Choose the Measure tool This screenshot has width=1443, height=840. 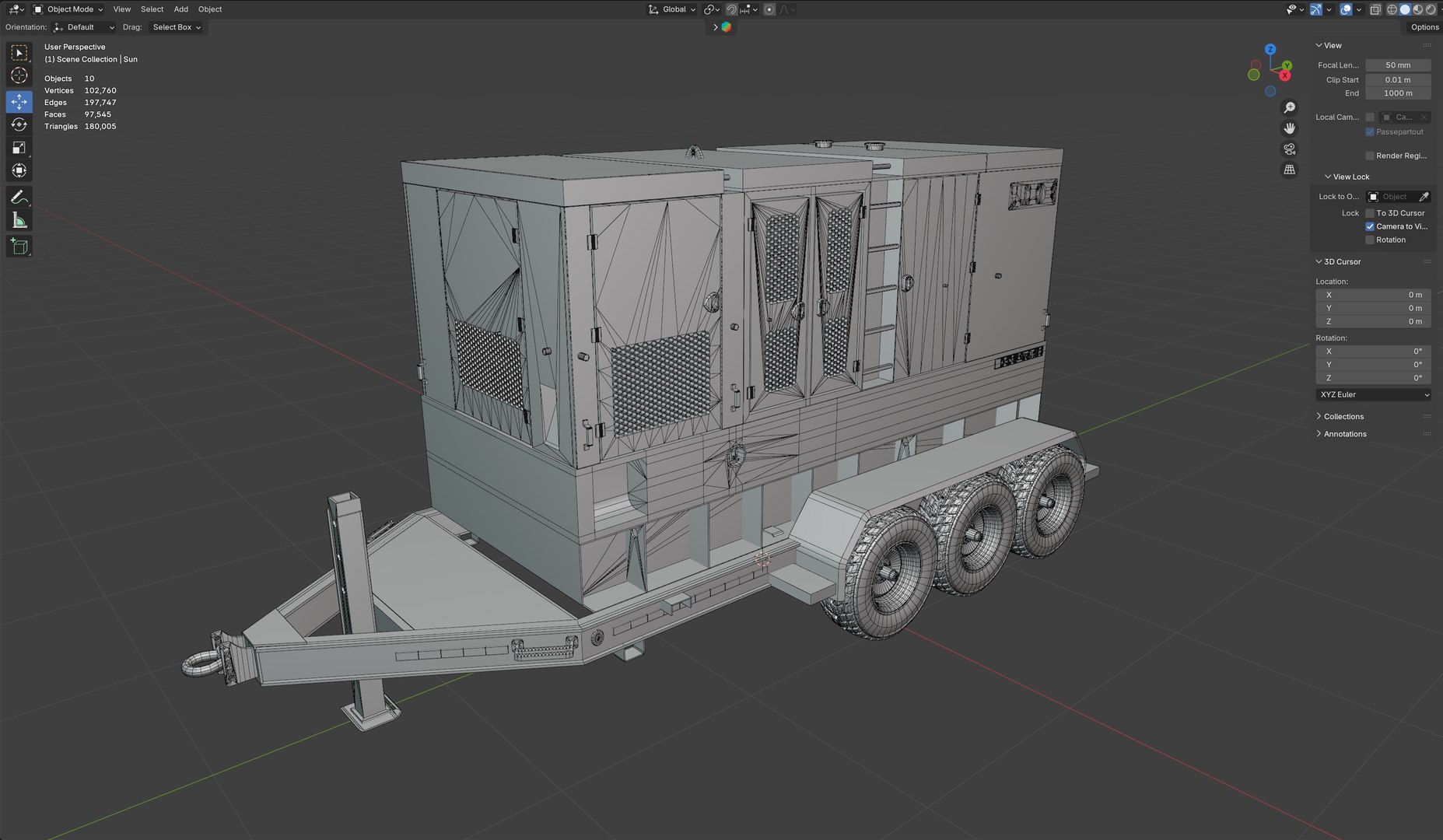pyautogui.click(x=19, y=221)
